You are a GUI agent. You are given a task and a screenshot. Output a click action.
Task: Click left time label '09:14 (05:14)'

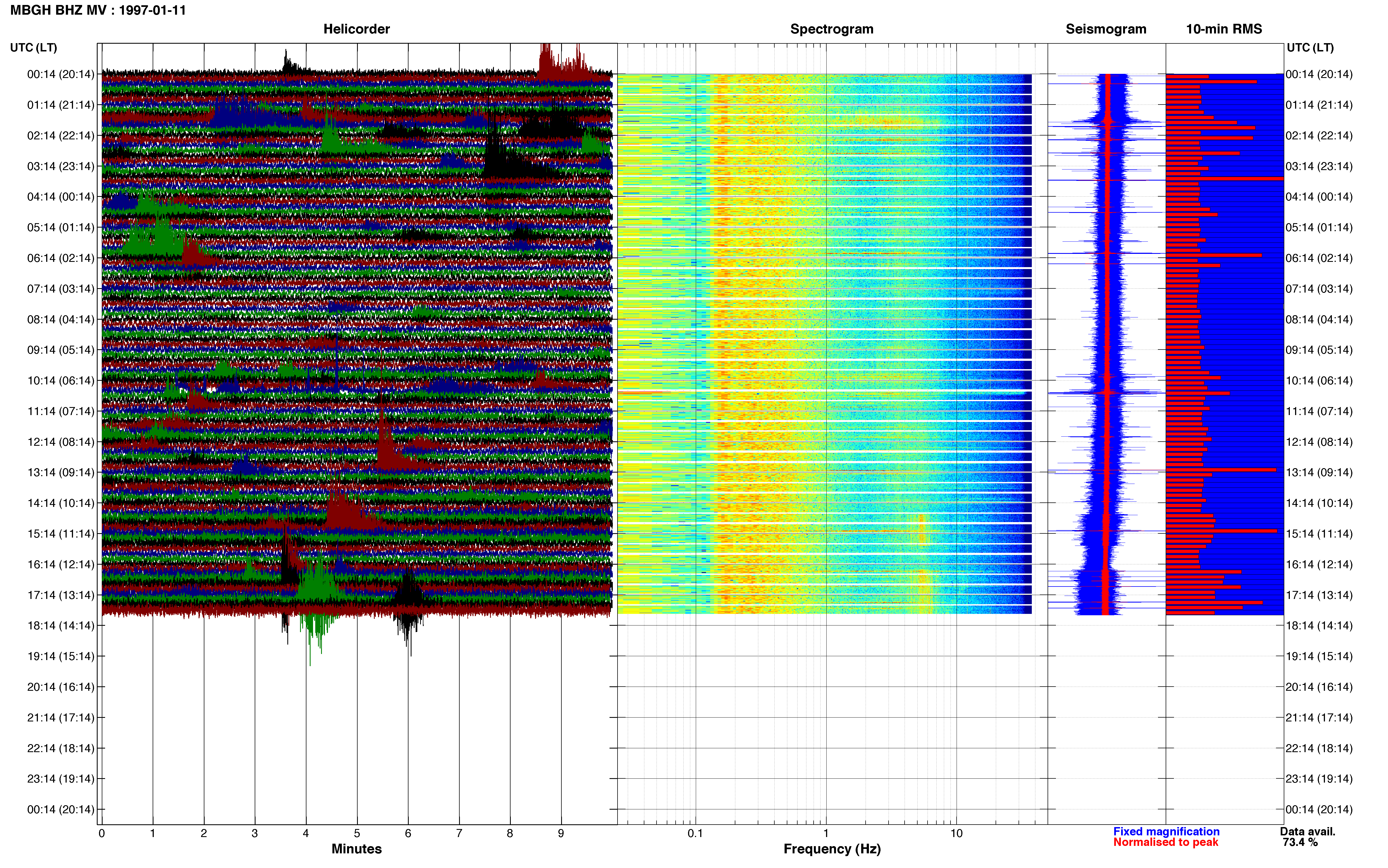click(x=60, y=350)
